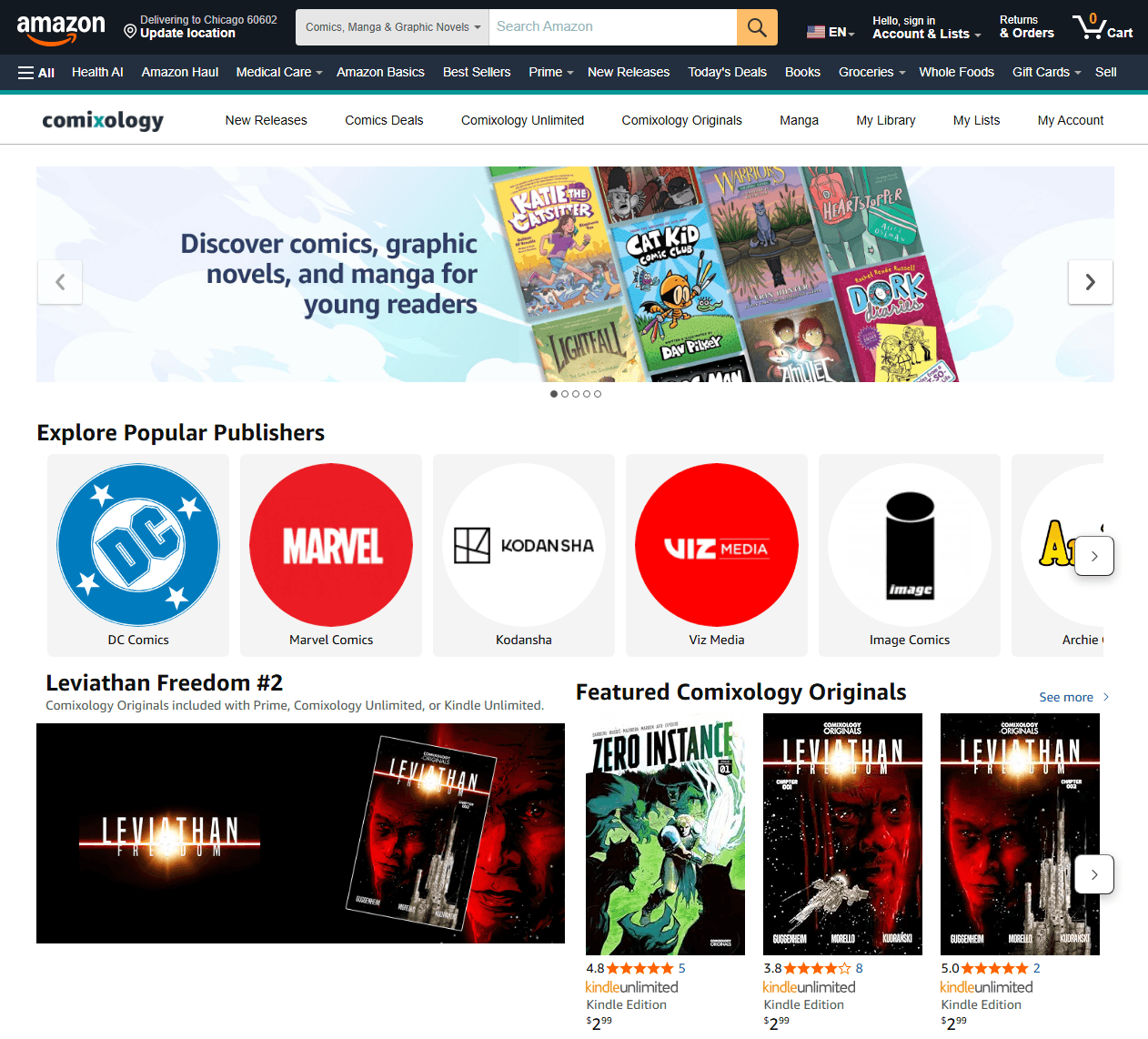Open the Leviathan Freedom #2 heading
The image size is (1148, 1039).
(165, 682)
